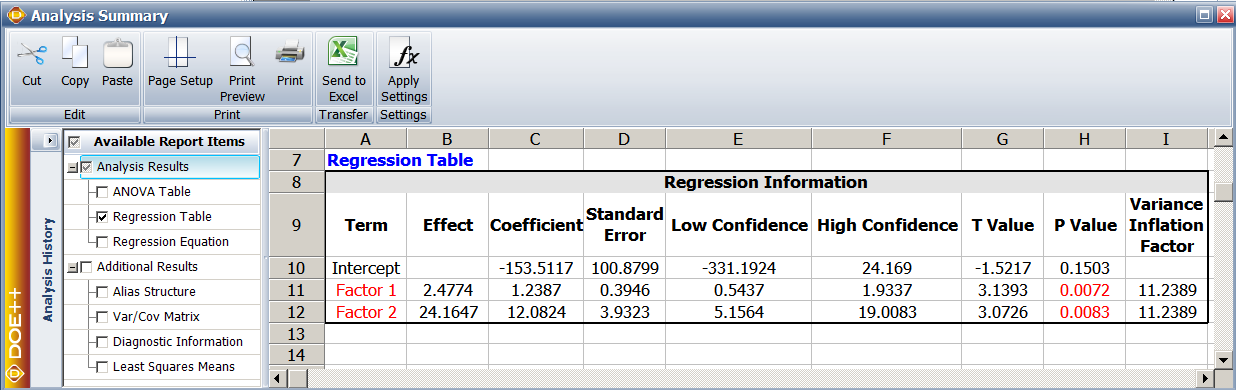Image resolution: width=1236 pixels, height=390 pixels.
Task: Collapse the Additional Results tree node
Action: coord(72,268)
